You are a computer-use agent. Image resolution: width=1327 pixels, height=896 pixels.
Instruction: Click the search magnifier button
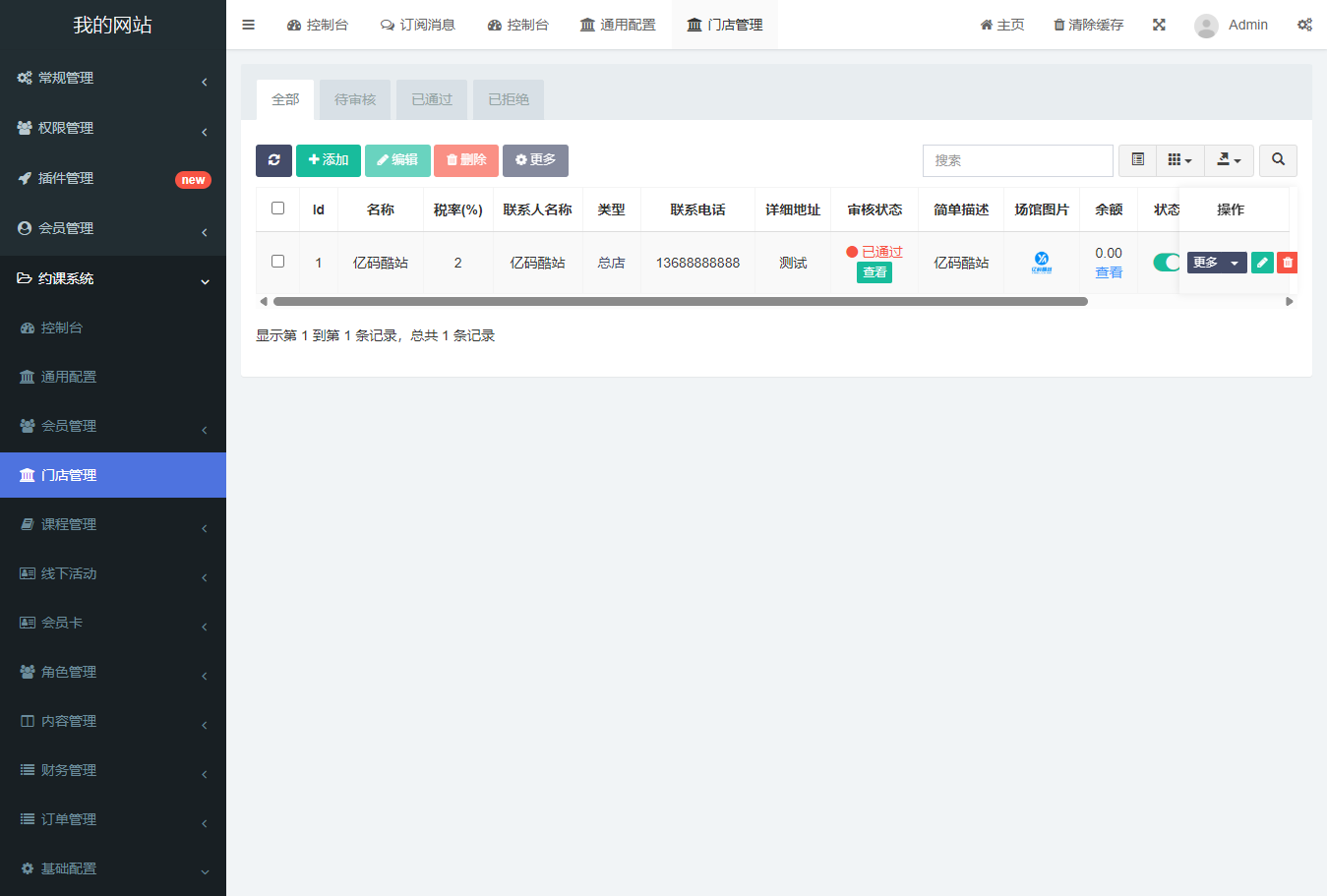point(1278,160)
